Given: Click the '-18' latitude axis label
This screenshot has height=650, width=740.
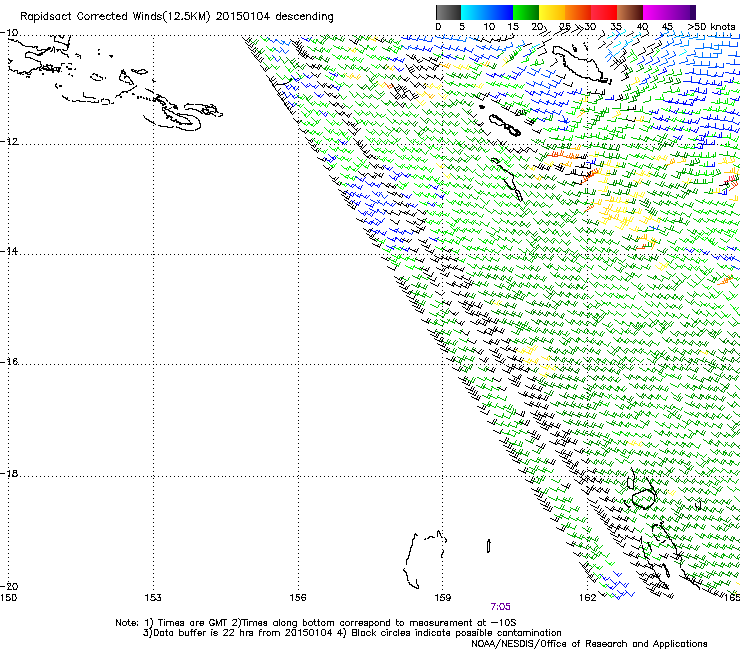Looking at the screenshot, I should [9, 473].
